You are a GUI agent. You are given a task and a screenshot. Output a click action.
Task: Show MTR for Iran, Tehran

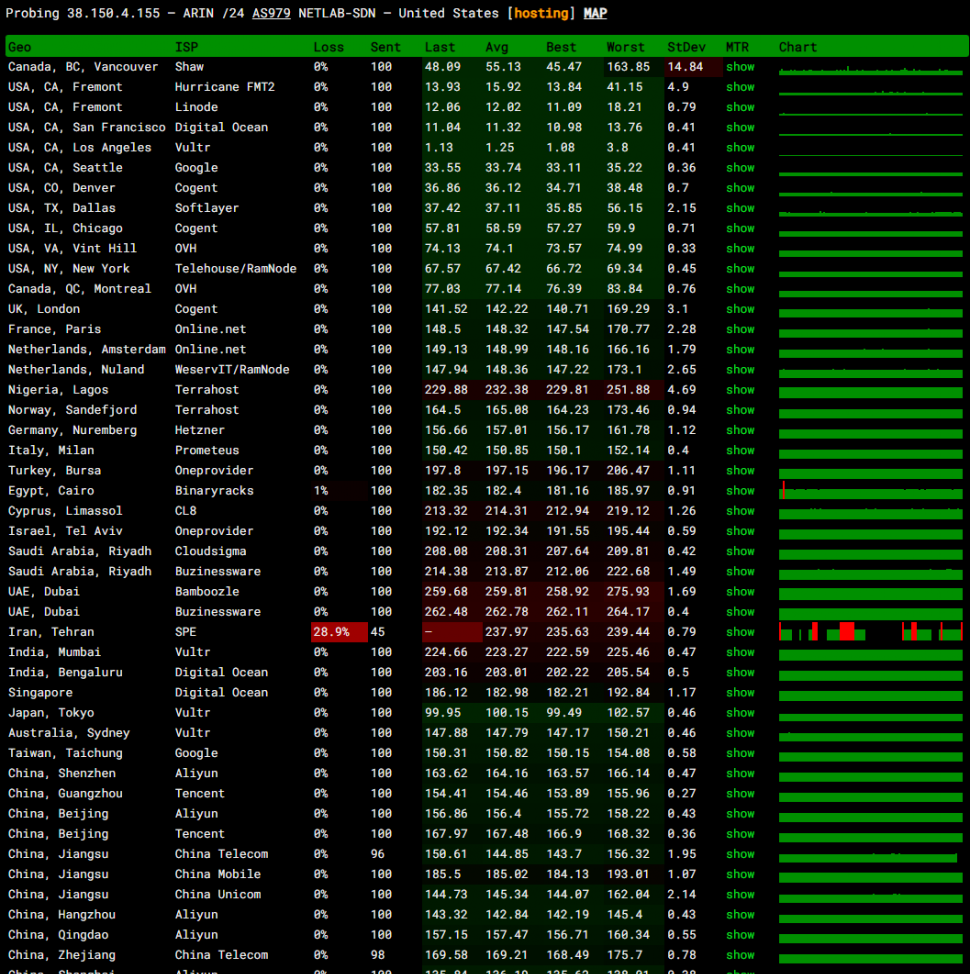pos(740,632)
